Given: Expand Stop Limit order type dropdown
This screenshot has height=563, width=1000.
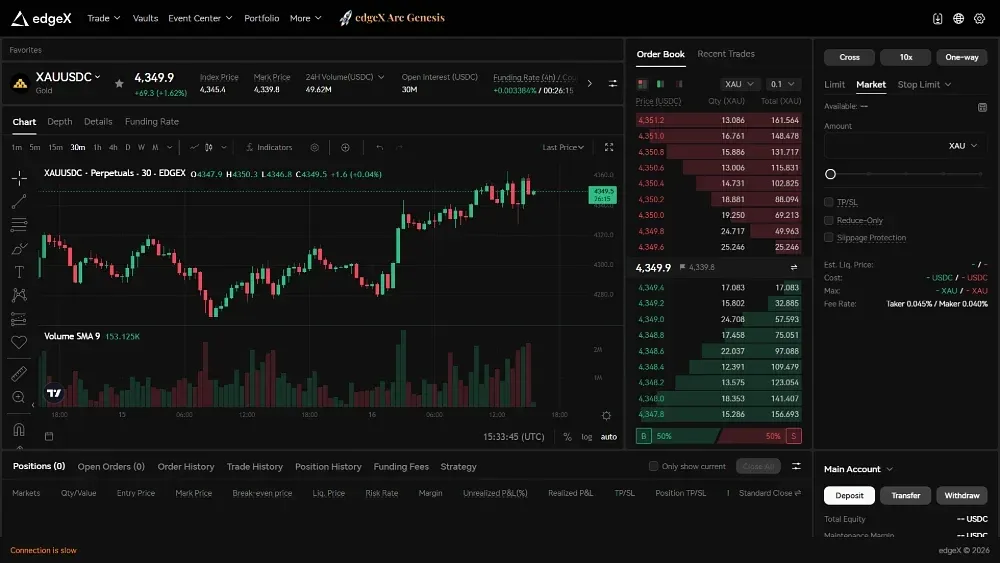Looking at the screenshot, I should (924, 84).
